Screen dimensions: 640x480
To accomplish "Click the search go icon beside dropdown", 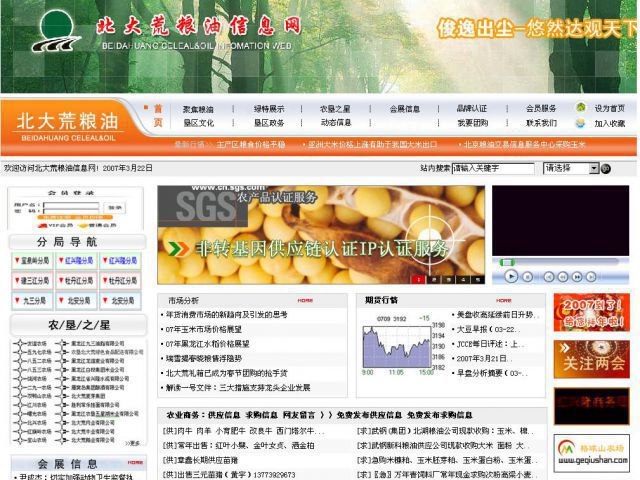I will (x=608, y=169).
